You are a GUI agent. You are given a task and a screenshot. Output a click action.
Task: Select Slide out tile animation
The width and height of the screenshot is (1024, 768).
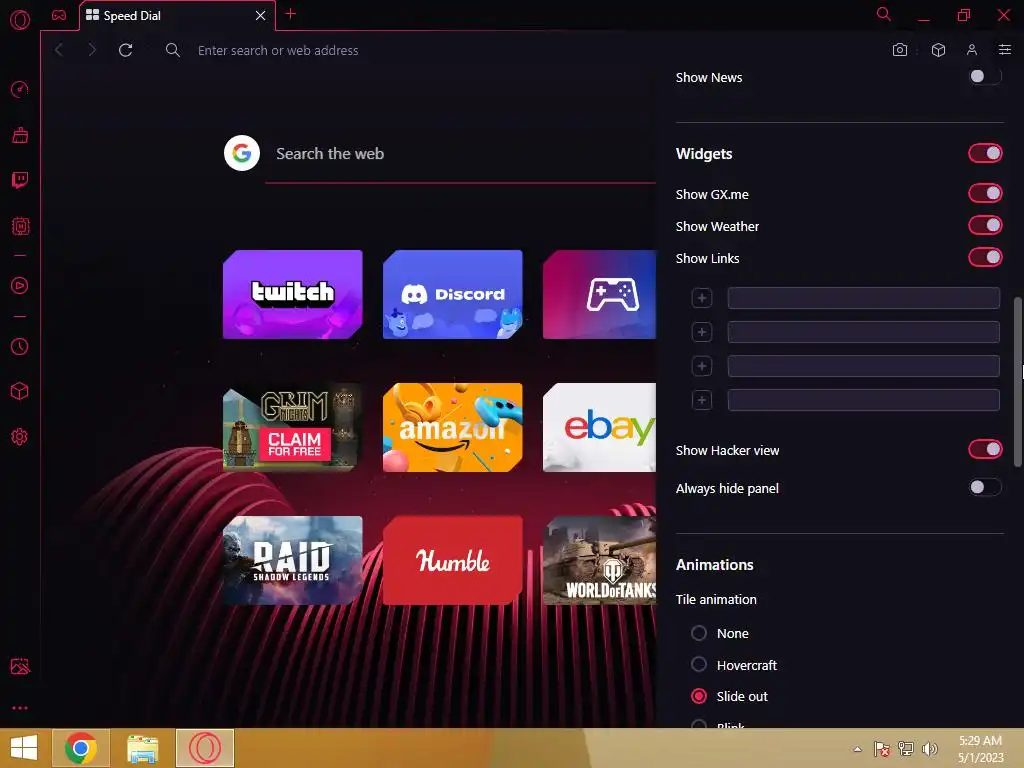(x=699, y=696)
